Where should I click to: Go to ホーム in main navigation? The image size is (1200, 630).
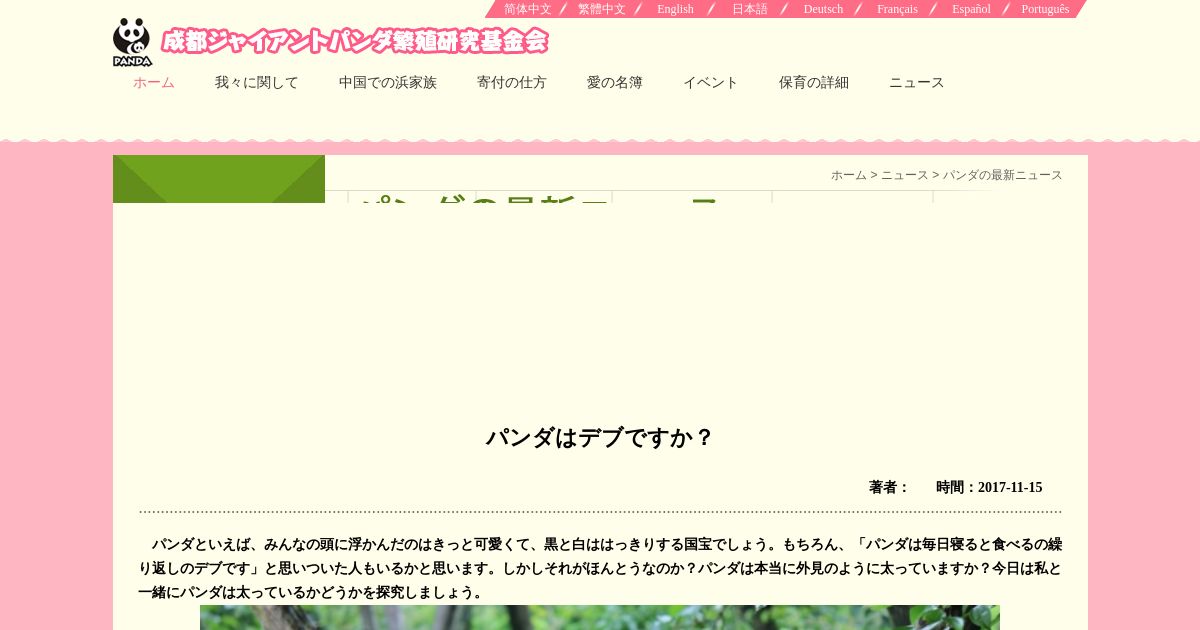coord(154,83)
